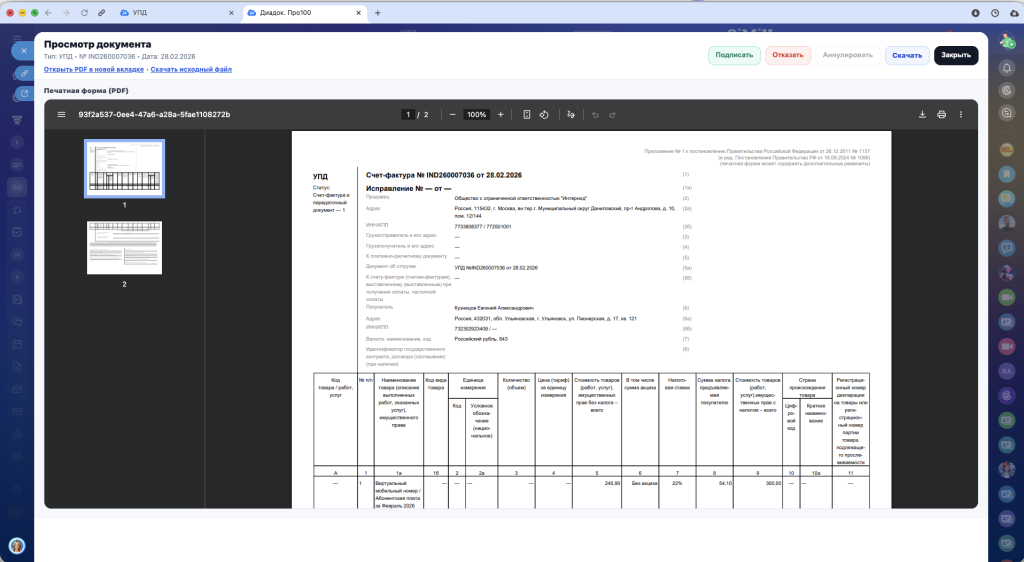Toggle the PDF sidebar with the hamburger icon

click(61, 114)
